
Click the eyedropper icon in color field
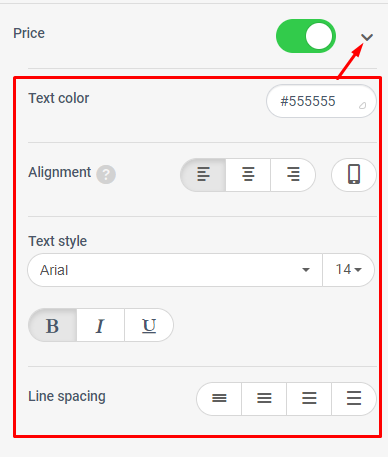pyautogui.click(x=362, y=106)
